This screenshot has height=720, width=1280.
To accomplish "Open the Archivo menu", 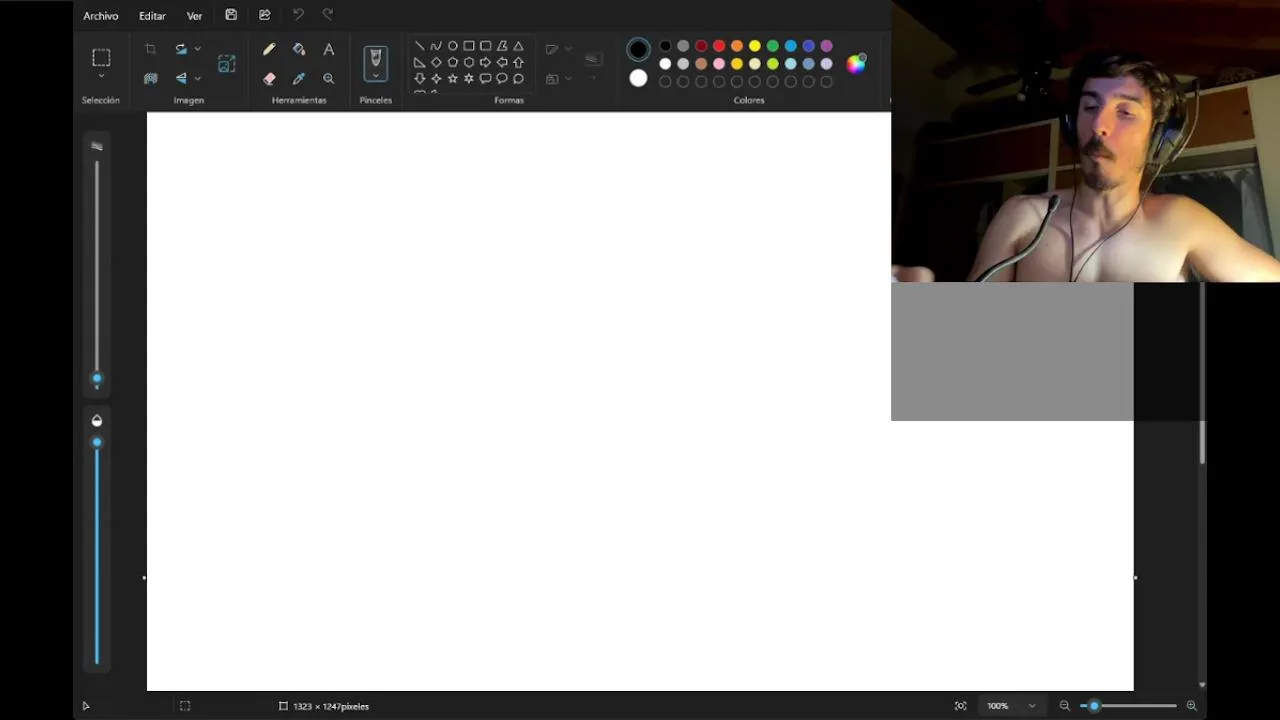I will pyautogui.click(x=100, y=16).
